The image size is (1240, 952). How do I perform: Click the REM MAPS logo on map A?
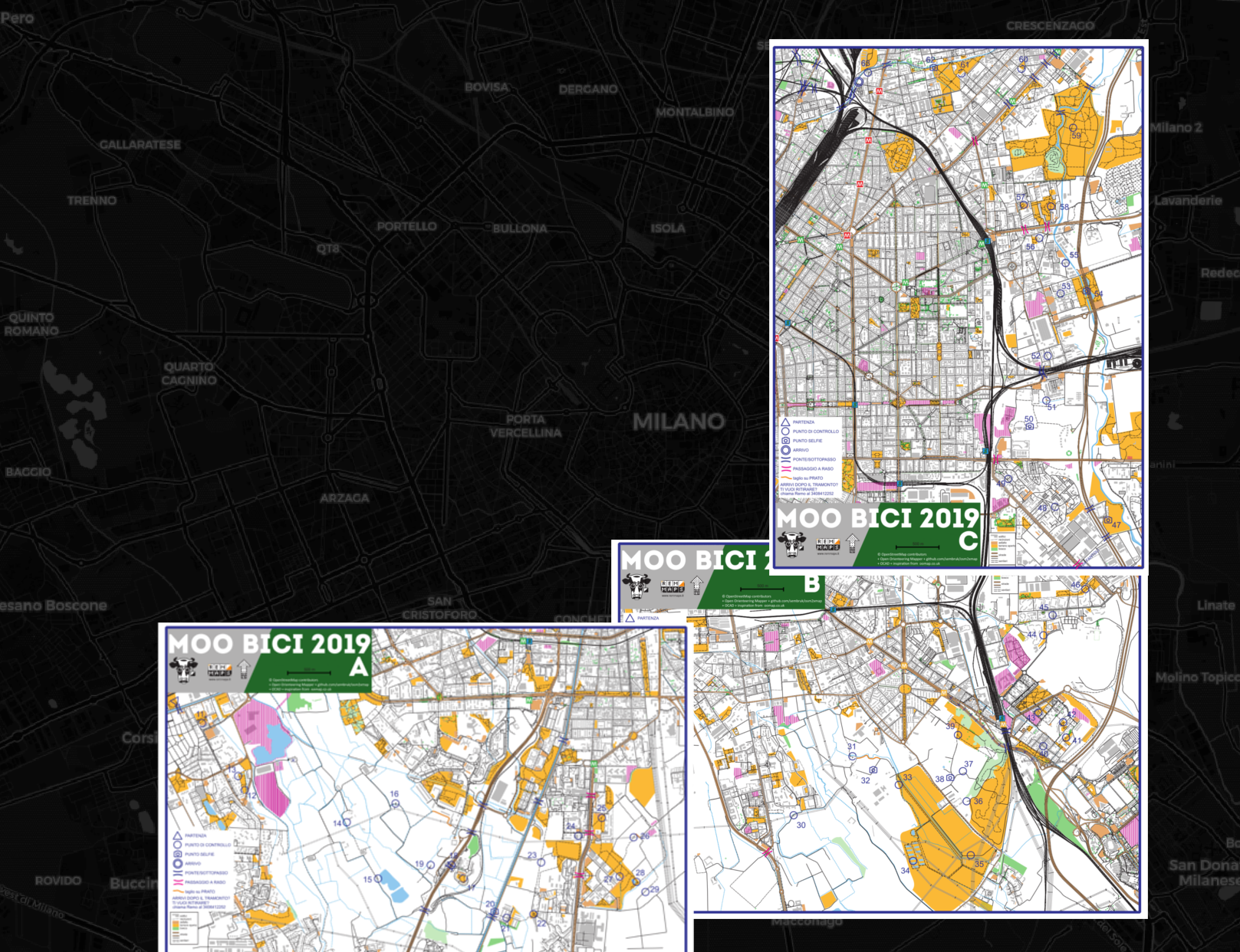[219, 669]
